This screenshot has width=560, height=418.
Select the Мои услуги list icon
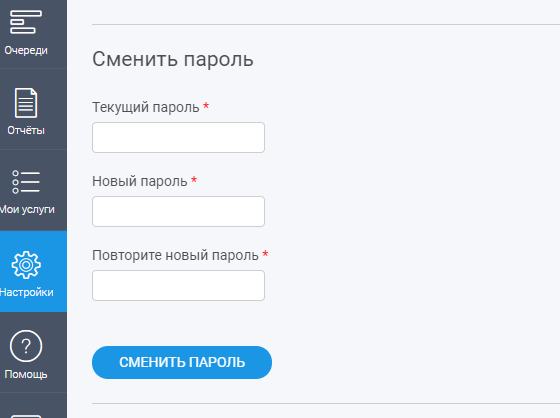[26, 182]
